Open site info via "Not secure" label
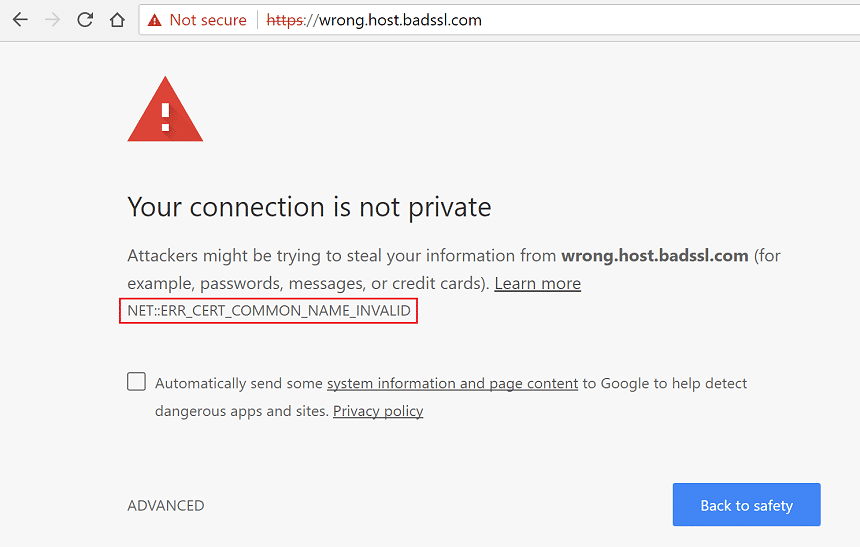This screenshot has height=547, width=860. click(208, 20)
